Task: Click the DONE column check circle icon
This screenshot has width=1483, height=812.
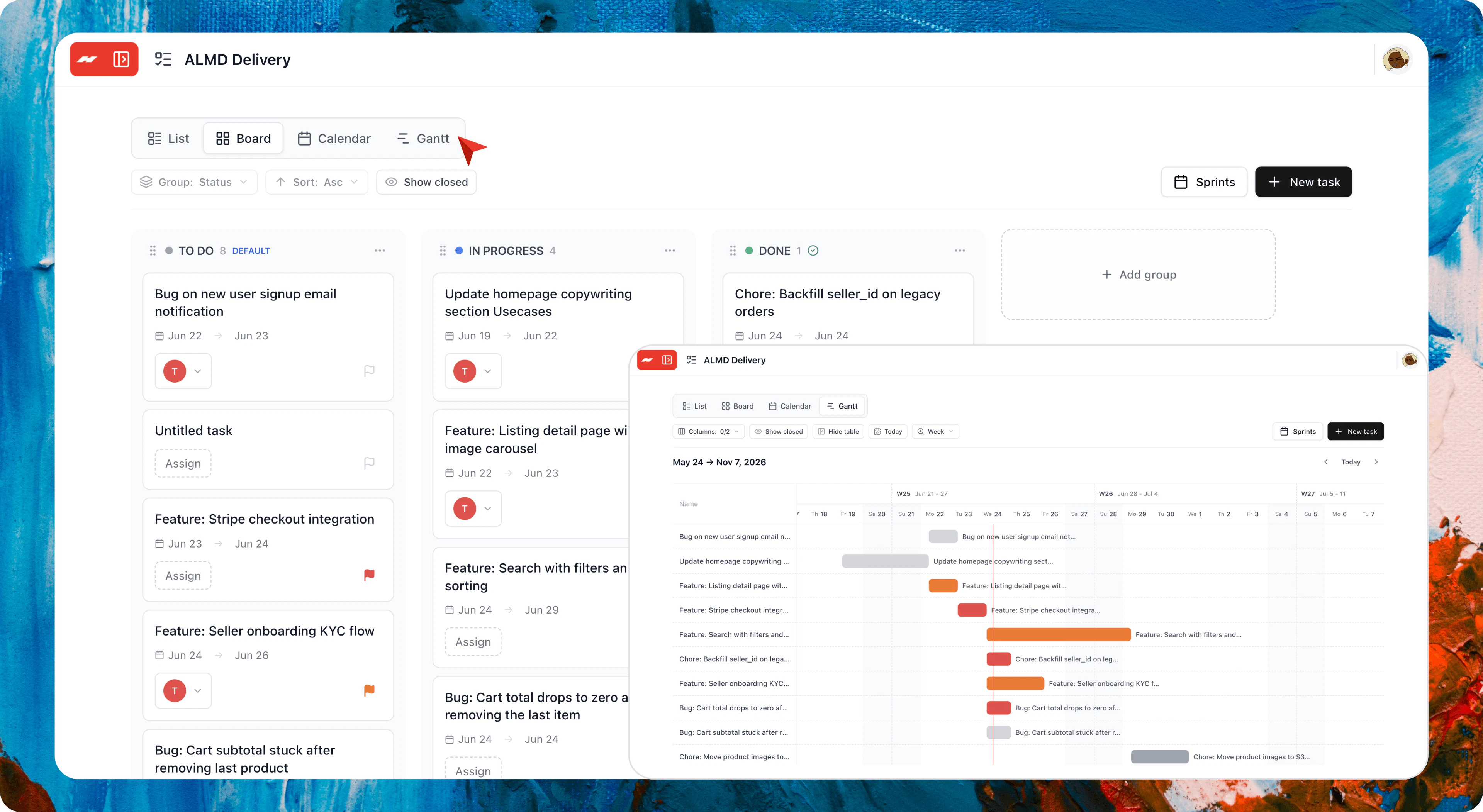Action: (813, 251)
